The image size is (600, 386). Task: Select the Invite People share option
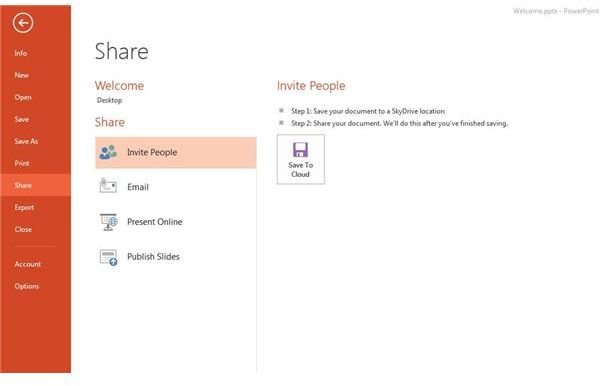coord(176,152)
